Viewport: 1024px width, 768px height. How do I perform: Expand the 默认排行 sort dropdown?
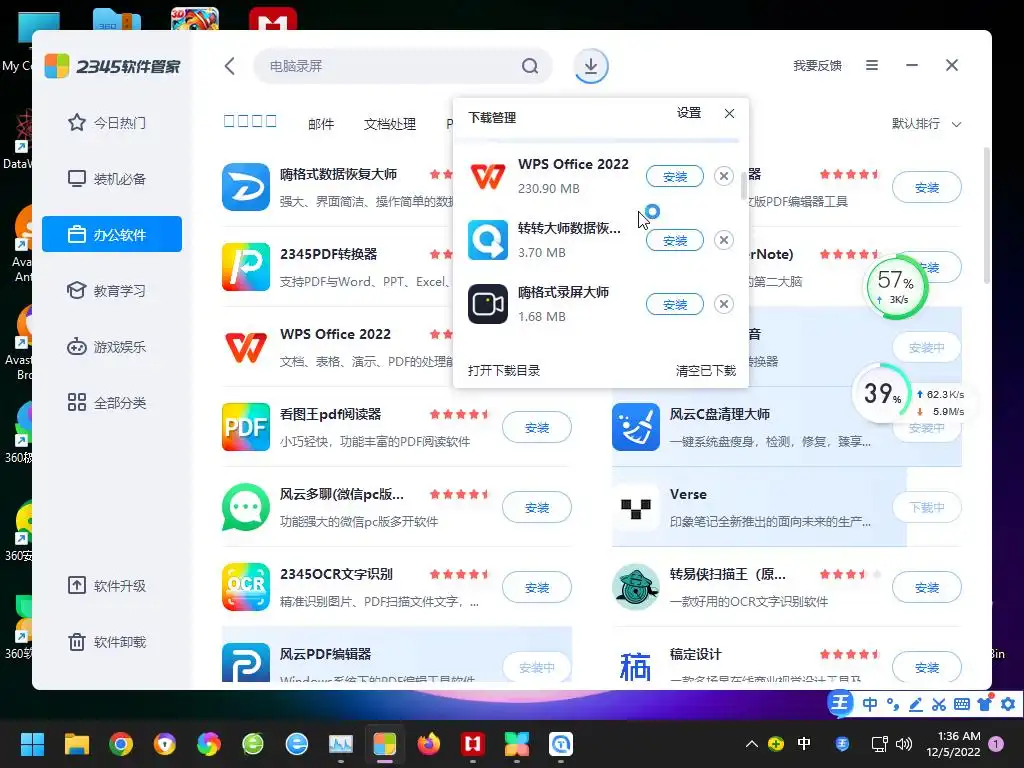click(926, 123)
